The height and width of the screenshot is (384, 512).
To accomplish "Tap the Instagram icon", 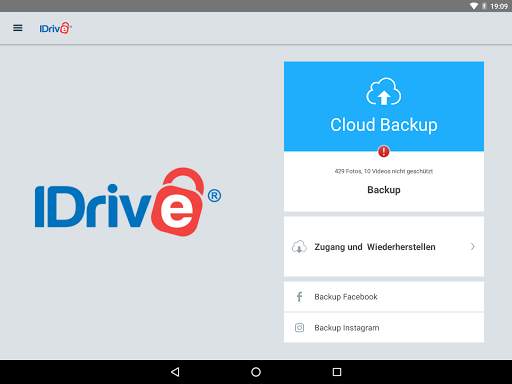I will pos(299,328).
